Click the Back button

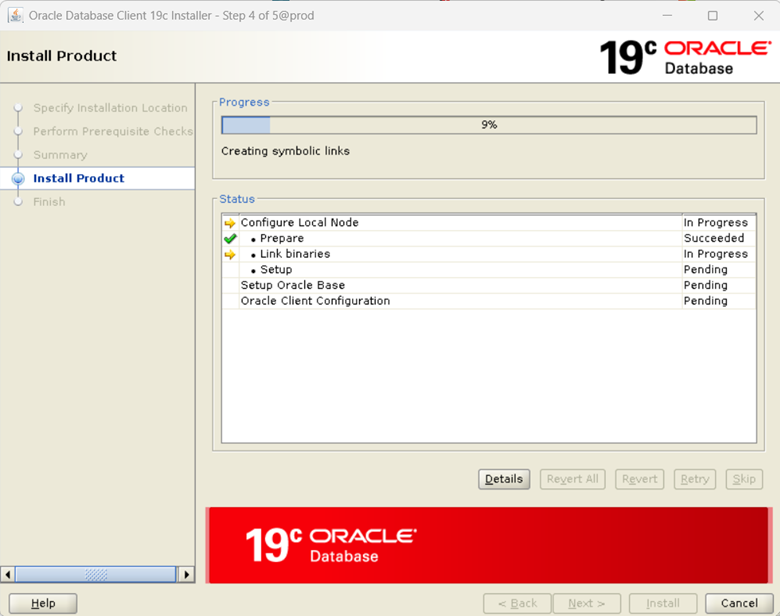[x=517, y=604]
